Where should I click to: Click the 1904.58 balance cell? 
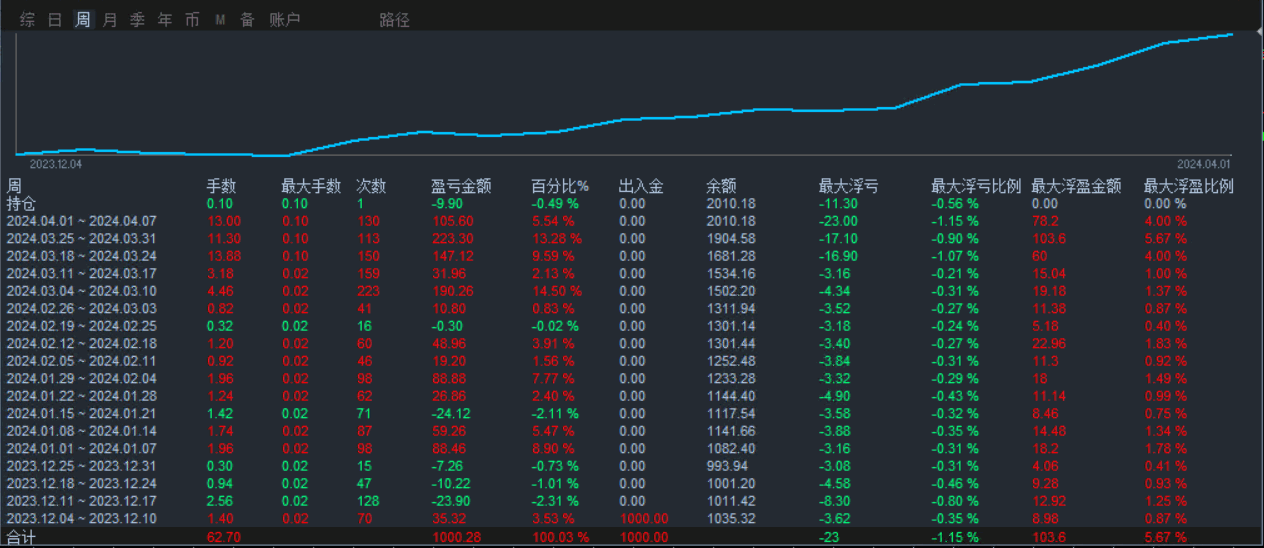[x=730, y=238]
